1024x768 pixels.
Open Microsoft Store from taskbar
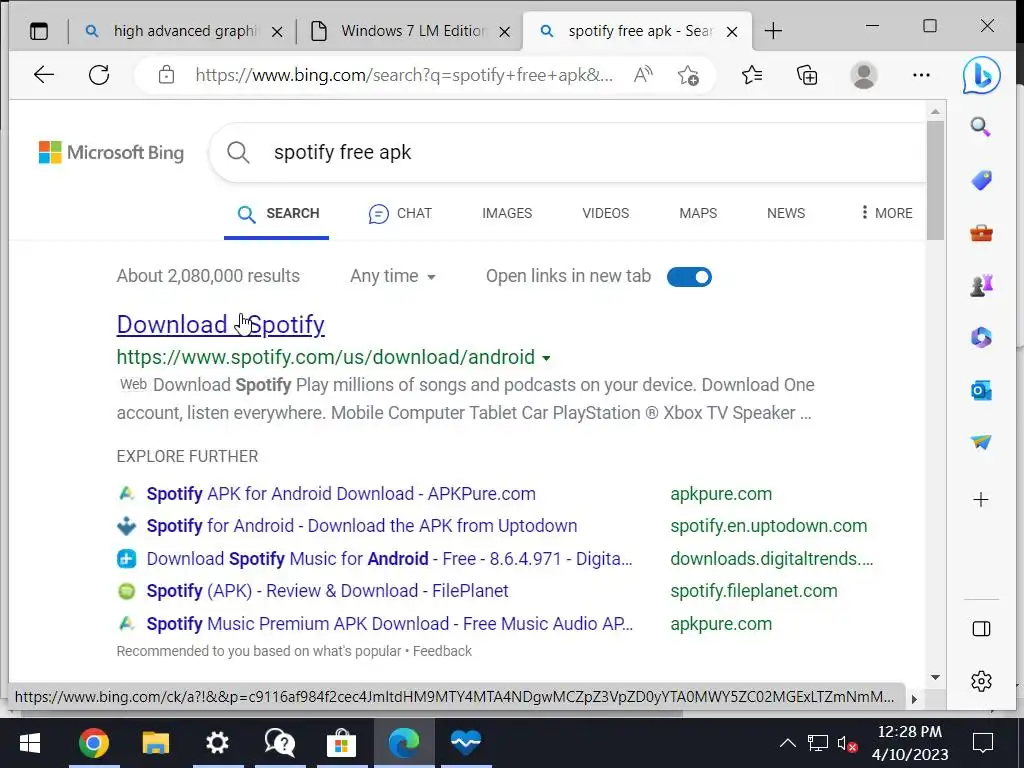click(341, 743)
